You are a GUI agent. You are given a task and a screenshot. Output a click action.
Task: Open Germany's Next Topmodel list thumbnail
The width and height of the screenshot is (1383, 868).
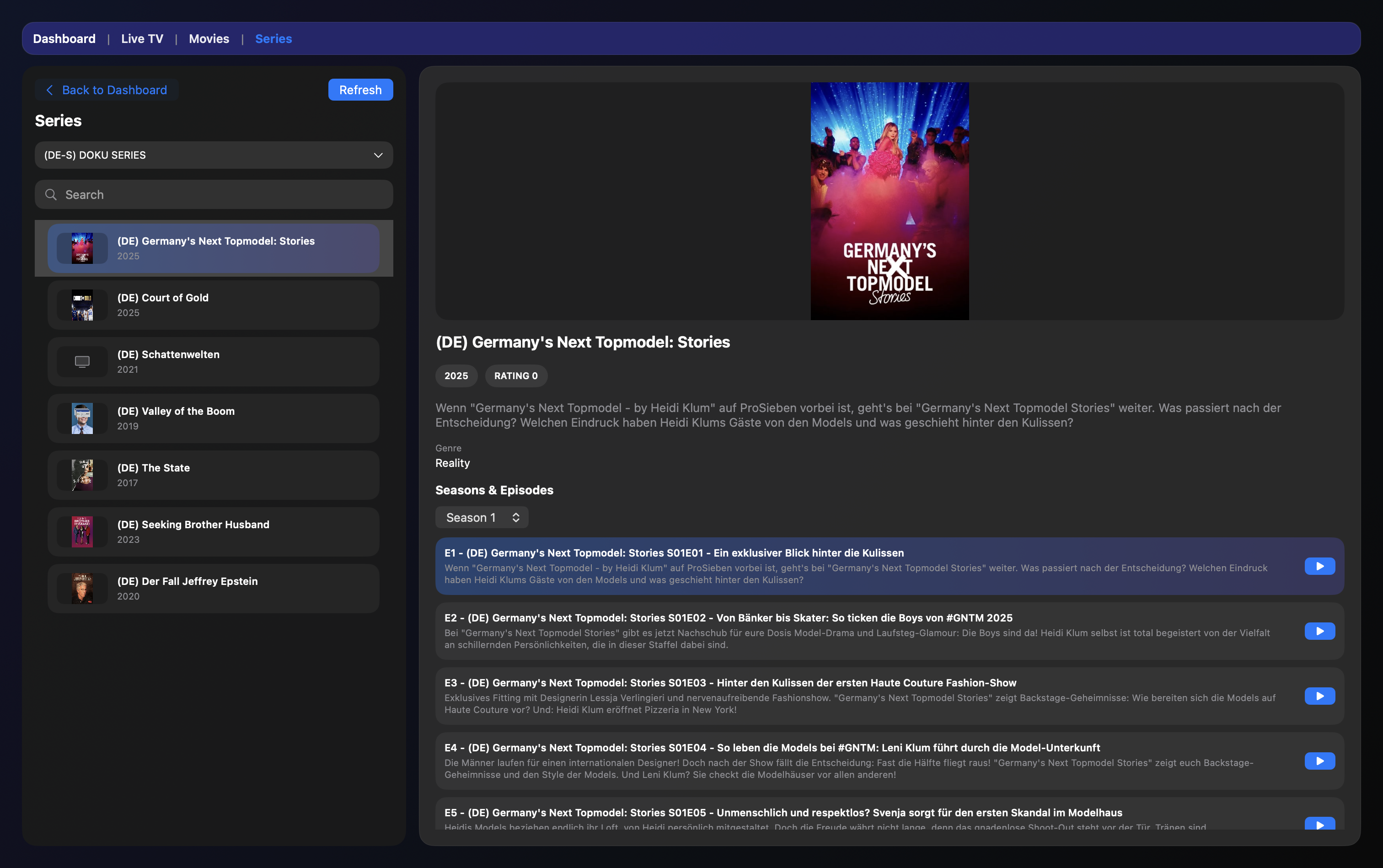pyautogui.click(x=82, y=248)
